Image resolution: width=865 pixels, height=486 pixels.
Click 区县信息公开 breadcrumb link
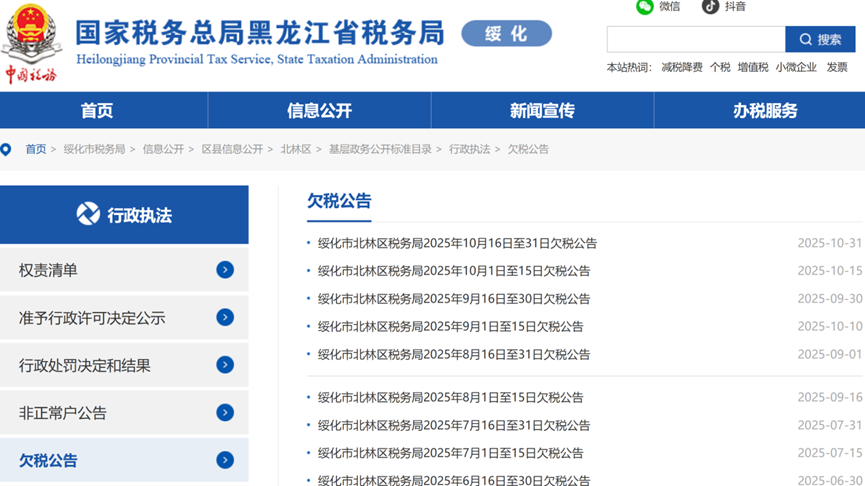(232, 149)
